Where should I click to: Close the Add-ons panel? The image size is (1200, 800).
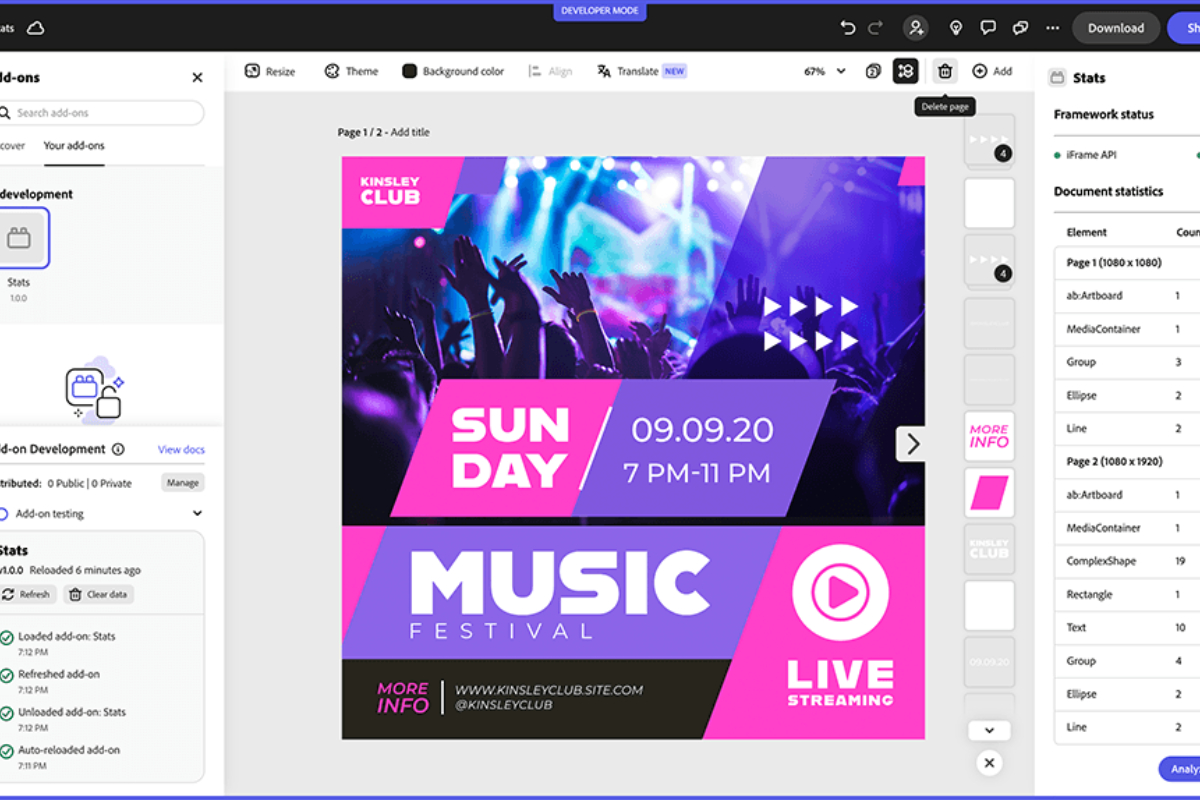pos(197,78)
